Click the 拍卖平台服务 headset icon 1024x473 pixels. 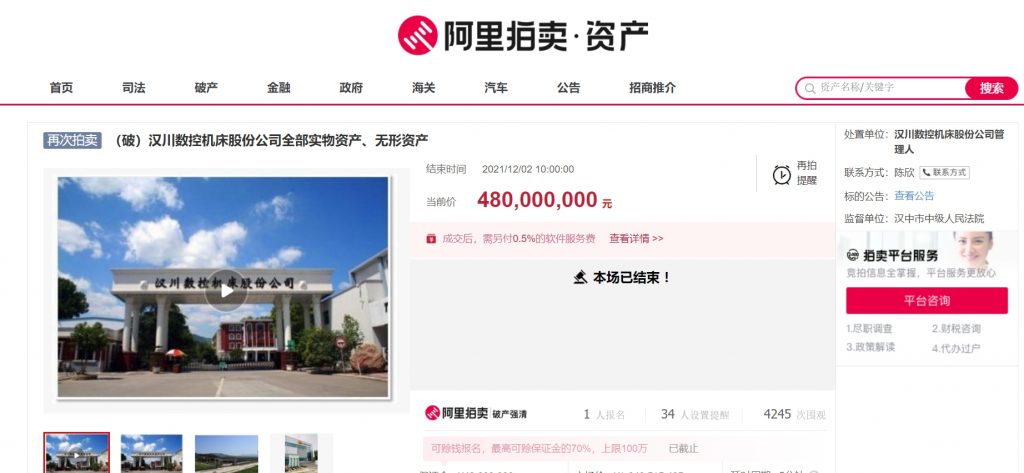(x=853, y=255)
